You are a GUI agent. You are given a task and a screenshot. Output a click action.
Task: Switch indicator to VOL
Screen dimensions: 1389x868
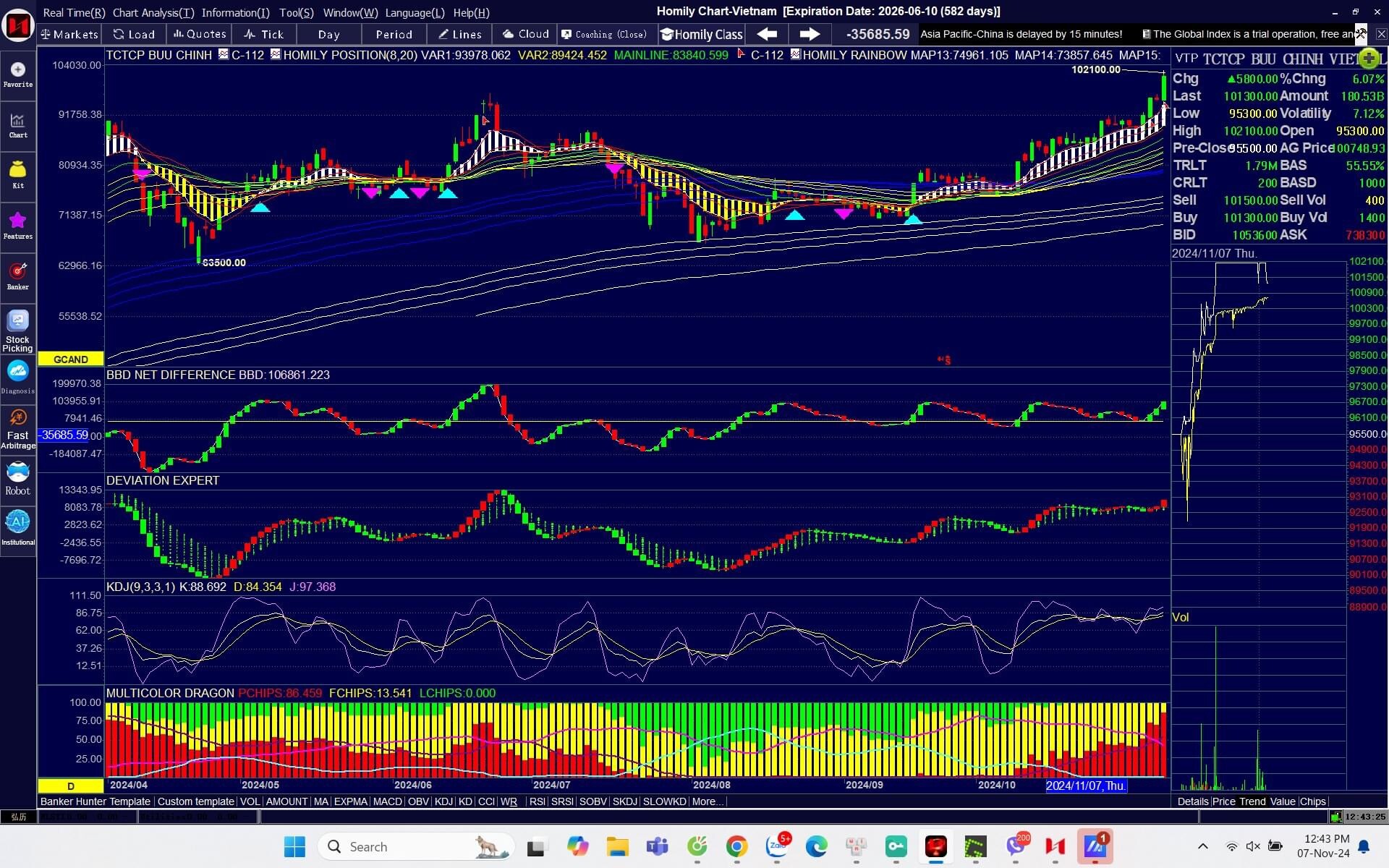tap(250, 801)
